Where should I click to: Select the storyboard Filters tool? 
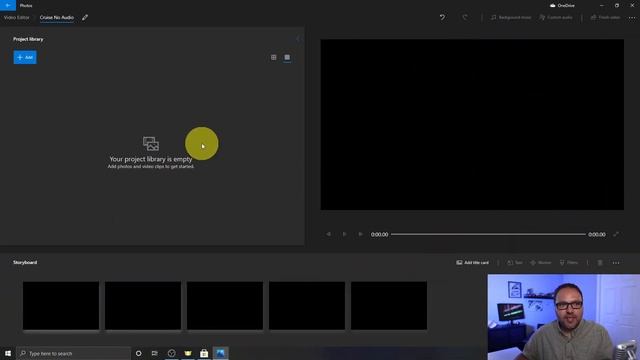click(569, 262)
